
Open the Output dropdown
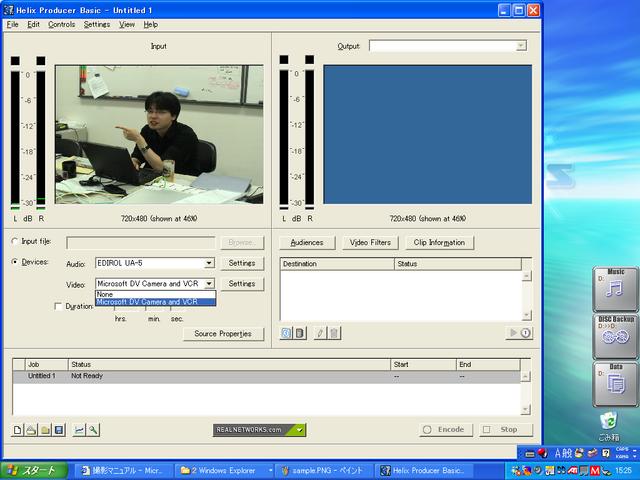pyautogui.click(x=521, y=46)
